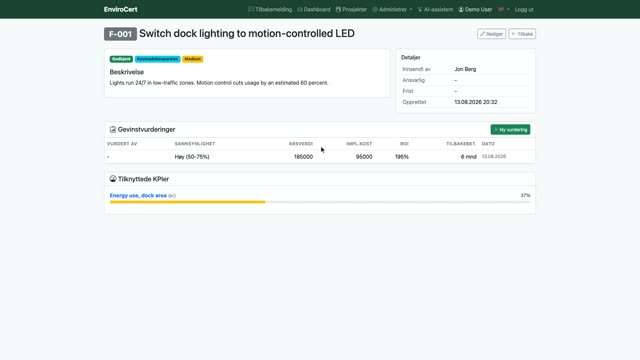The image size is (640, 360).
Task: Open the language flag dropdown
Action: click(504, 9)
